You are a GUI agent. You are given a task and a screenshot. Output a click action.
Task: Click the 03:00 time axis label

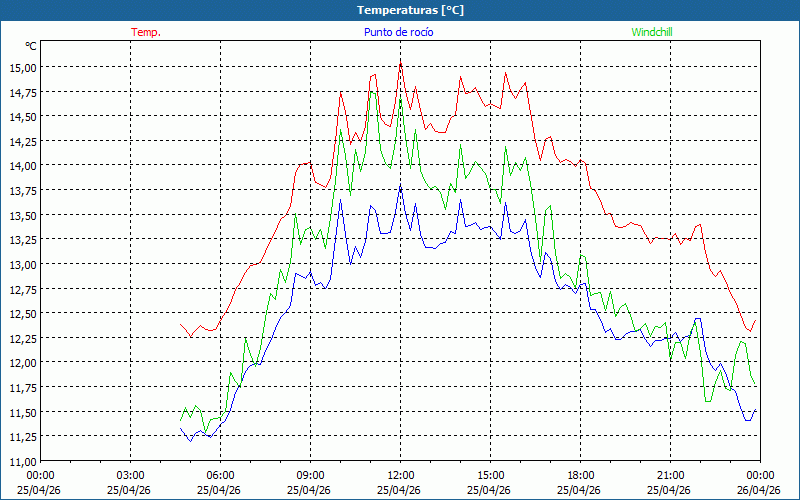(x=130, y=475)
